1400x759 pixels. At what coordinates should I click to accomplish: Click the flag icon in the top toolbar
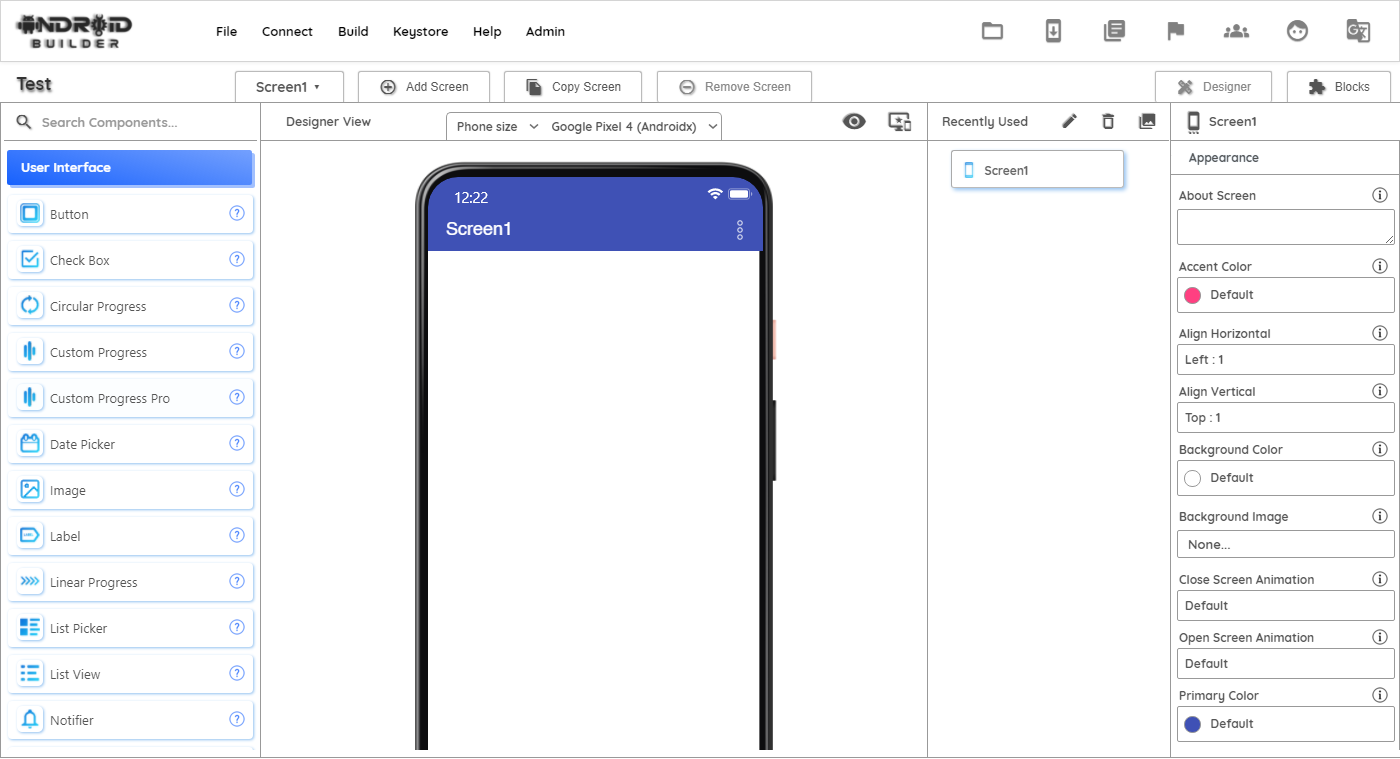click(x=1175, y=31)
